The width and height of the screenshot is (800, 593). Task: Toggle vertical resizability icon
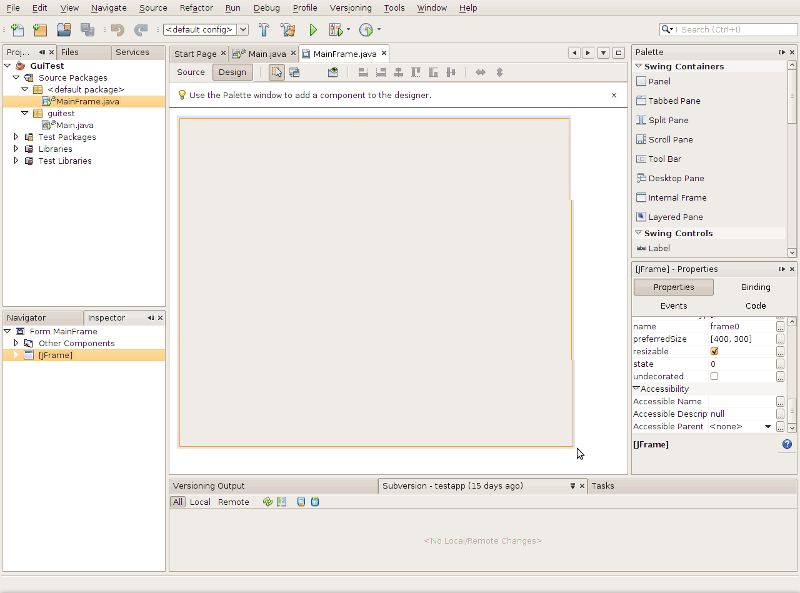(499, 72)
